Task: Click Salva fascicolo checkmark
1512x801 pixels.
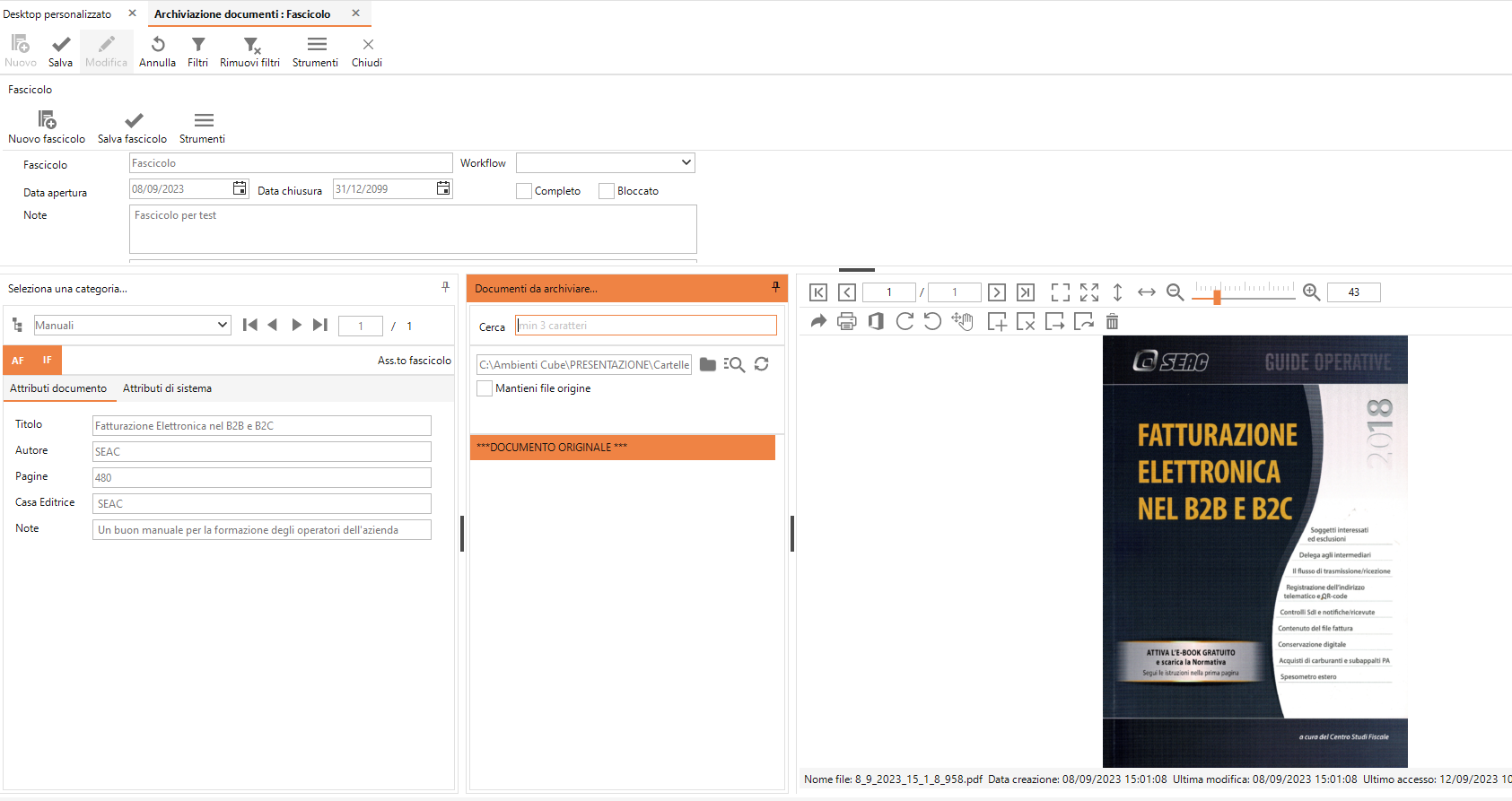Action: (133, 127)
